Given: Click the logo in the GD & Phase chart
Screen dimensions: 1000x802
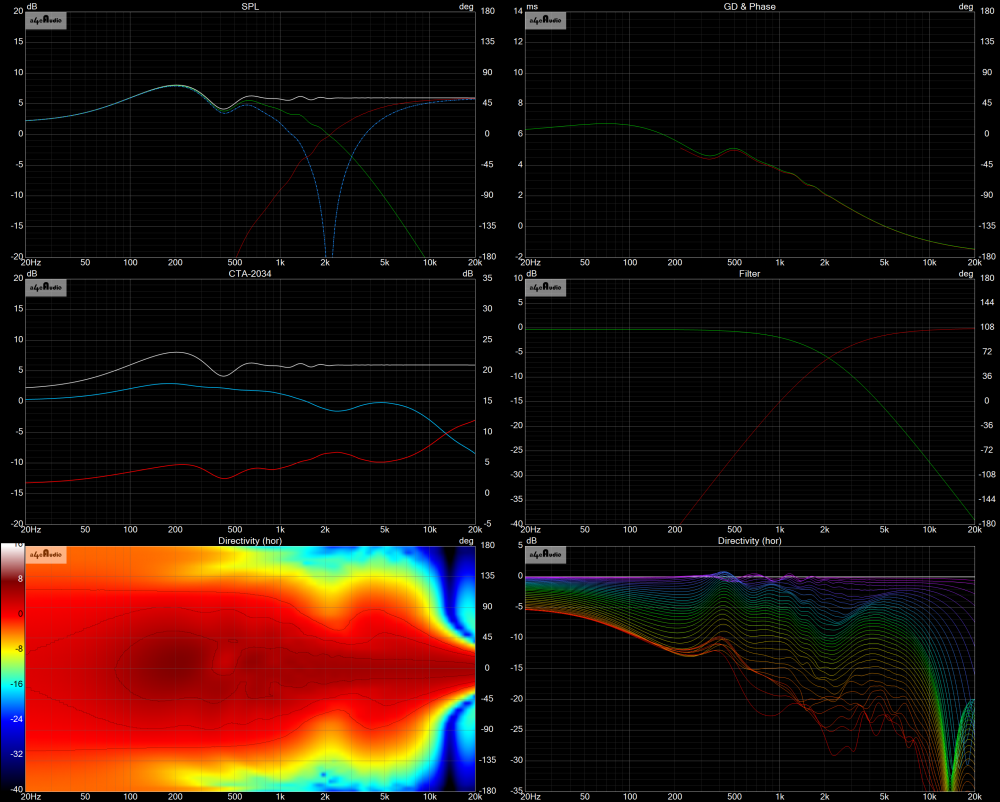Looking at the screenshot, I should pyautogui.click(x=546, y=20).
